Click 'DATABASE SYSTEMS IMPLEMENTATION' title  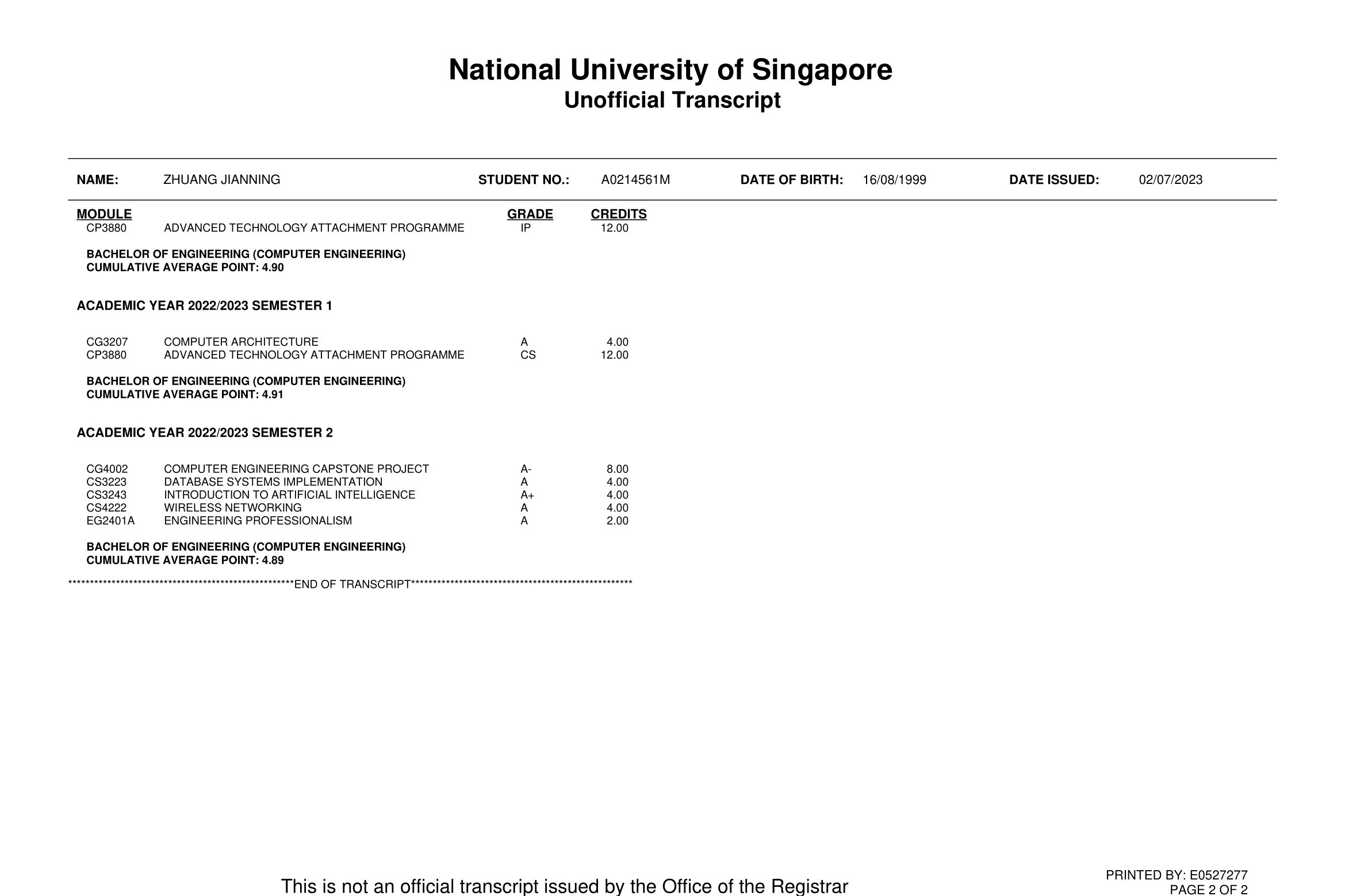click(x=273, y=482)
